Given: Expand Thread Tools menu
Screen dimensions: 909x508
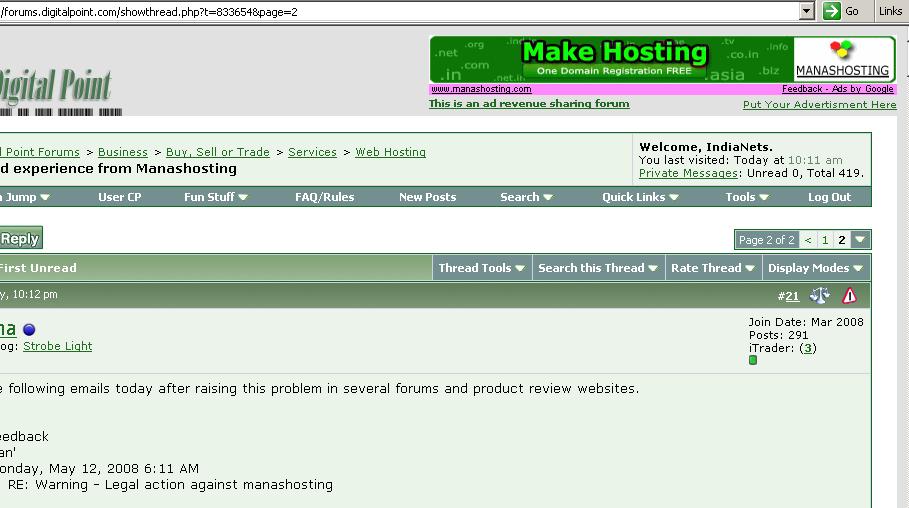Looking at the screenshot, I should [481, 268].
